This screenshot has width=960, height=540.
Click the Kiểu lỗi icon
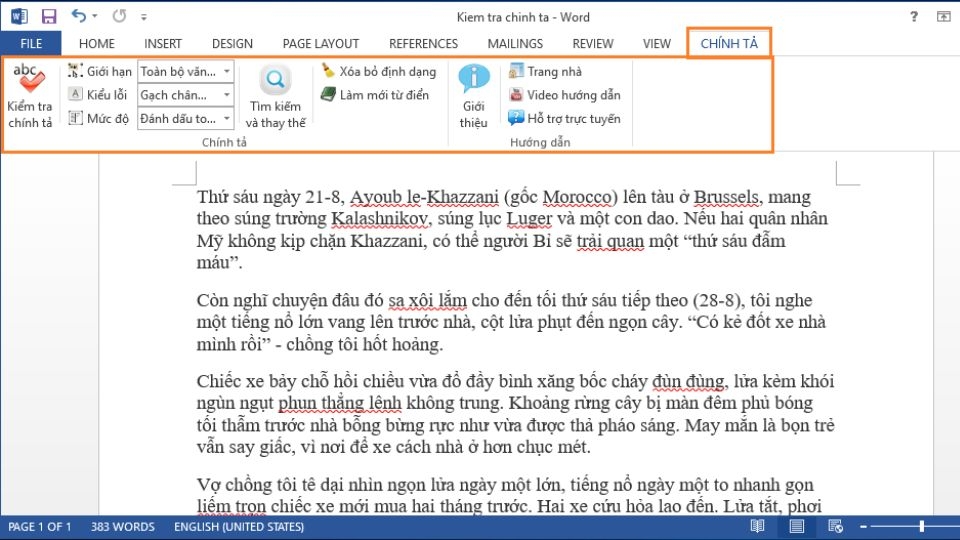[x=75, y=94]
